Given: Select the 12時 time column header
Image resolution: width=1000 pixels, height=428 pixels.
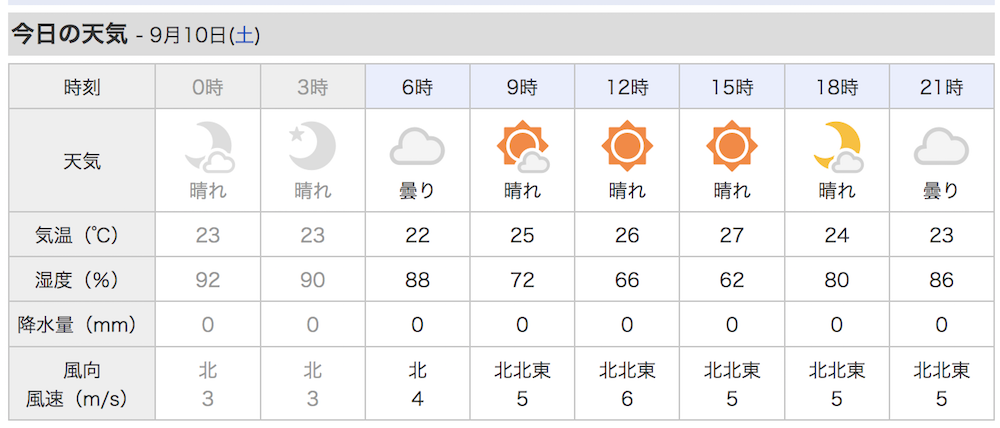Looking at the screenshot, I should tap(627, 87).
